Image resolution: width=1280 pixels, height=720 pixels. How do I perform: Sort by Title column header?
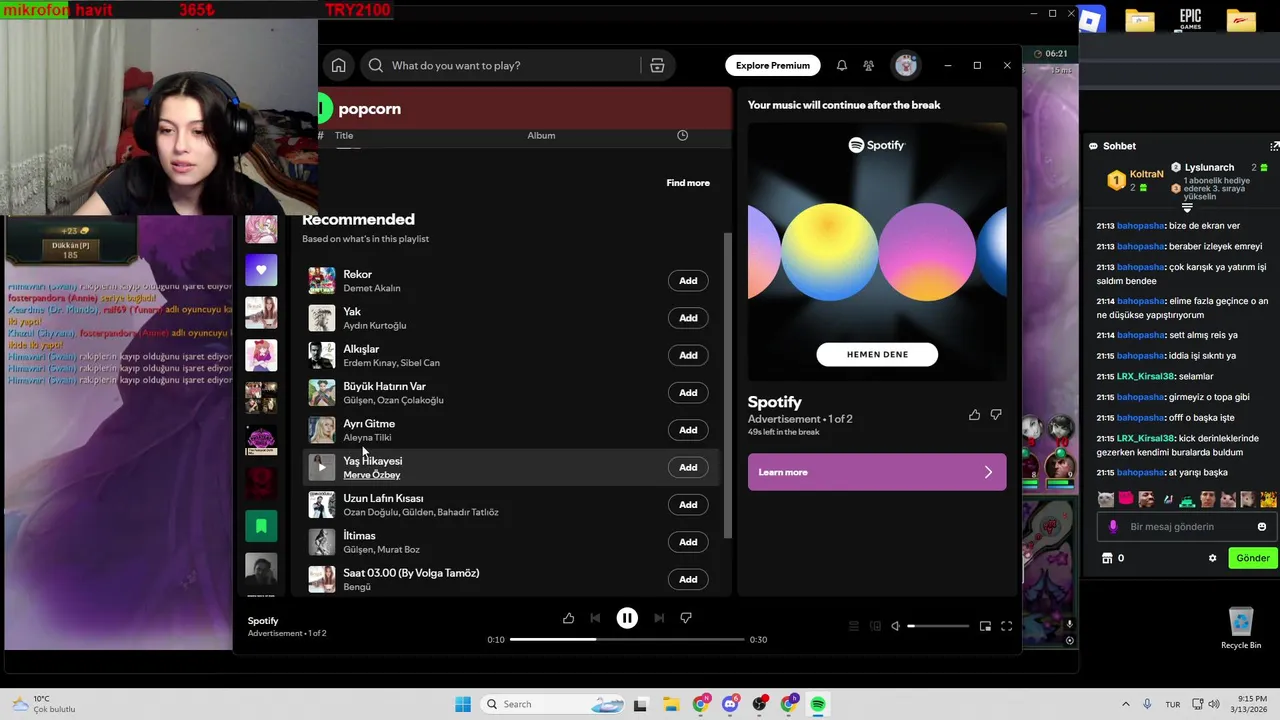tap(344, 135)
